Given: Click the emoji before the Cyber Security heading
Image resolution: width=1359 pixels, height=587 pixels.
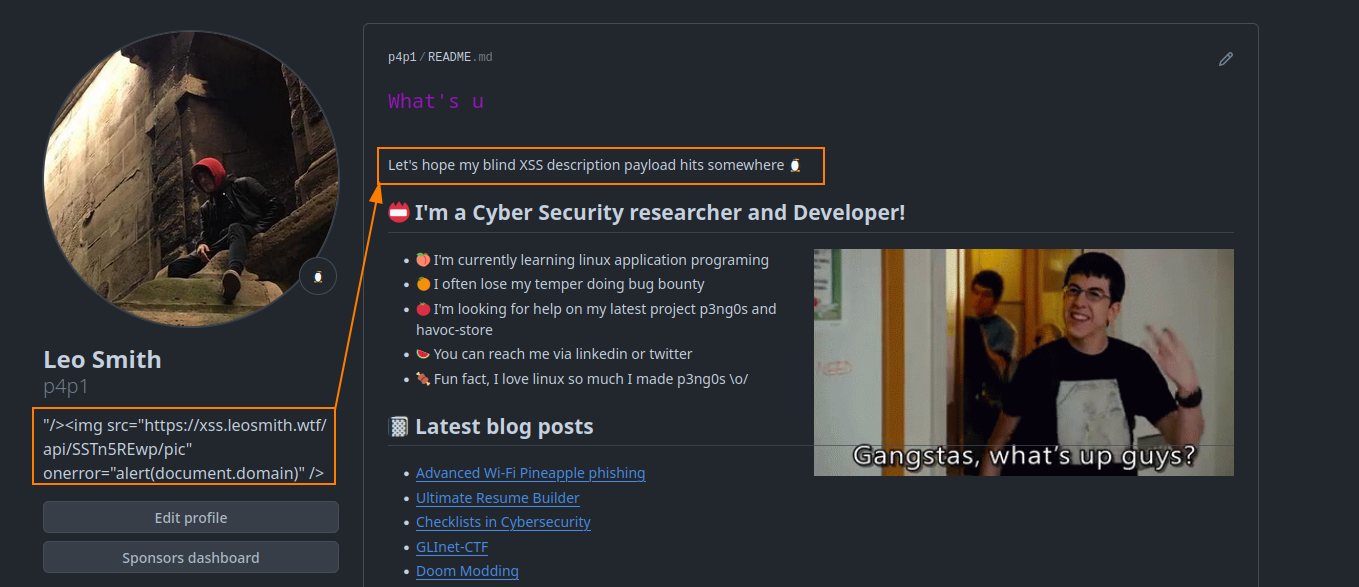Looking at the screenshot, I should [x=399, y=213].
